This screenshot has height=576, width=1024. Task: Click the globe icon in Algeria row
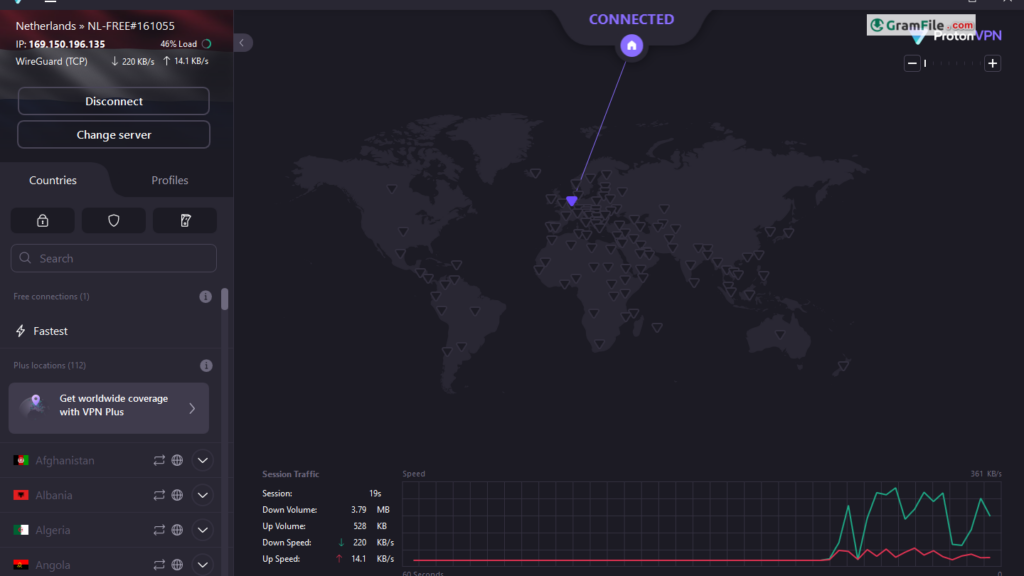pyautogui.click(x=177, y=530)
